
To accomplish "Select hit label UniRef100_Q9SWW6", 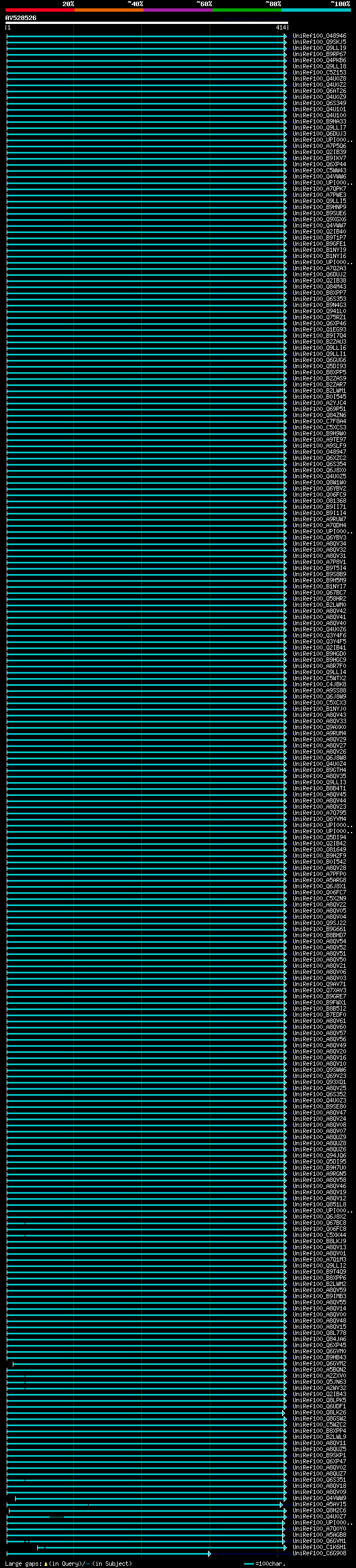I will (x=319, y=1070).
